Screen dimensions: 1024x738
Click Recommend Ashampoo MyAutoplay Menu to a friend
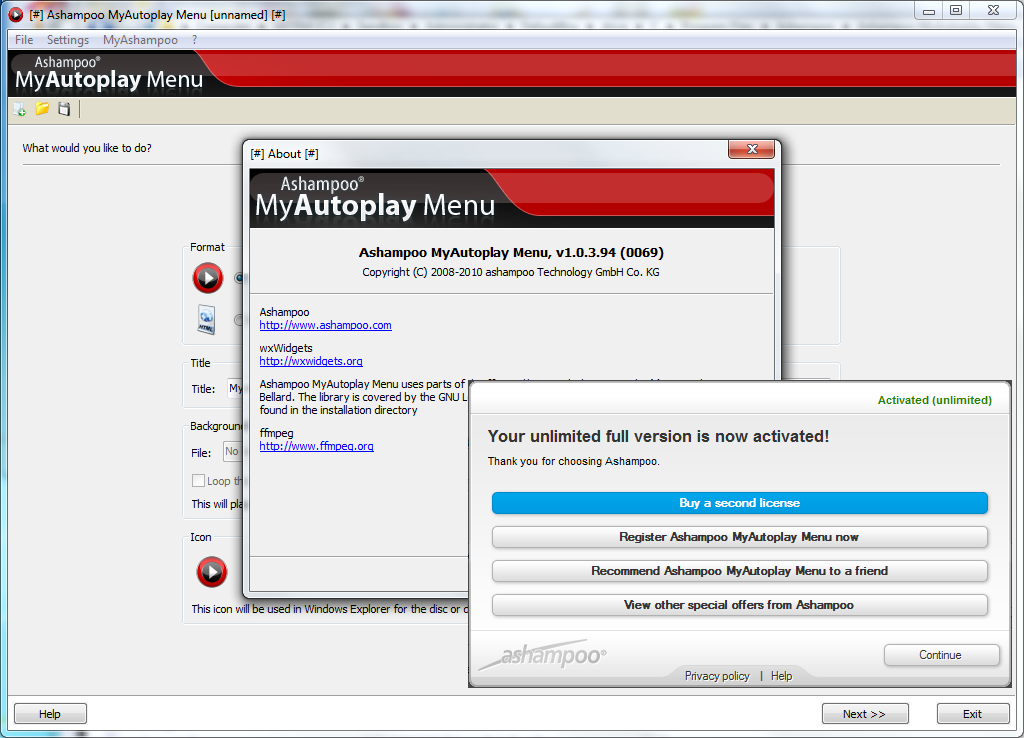click(739, 571)
